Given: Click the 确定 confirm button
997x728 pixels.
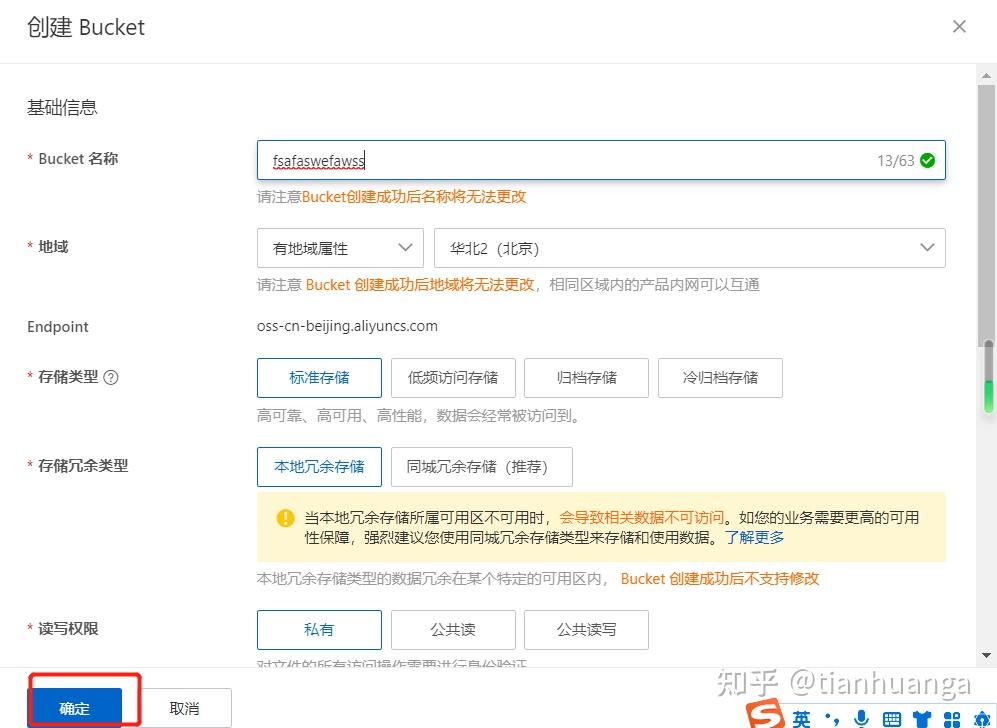Looking at the screenshot, I should click(74, 706).
